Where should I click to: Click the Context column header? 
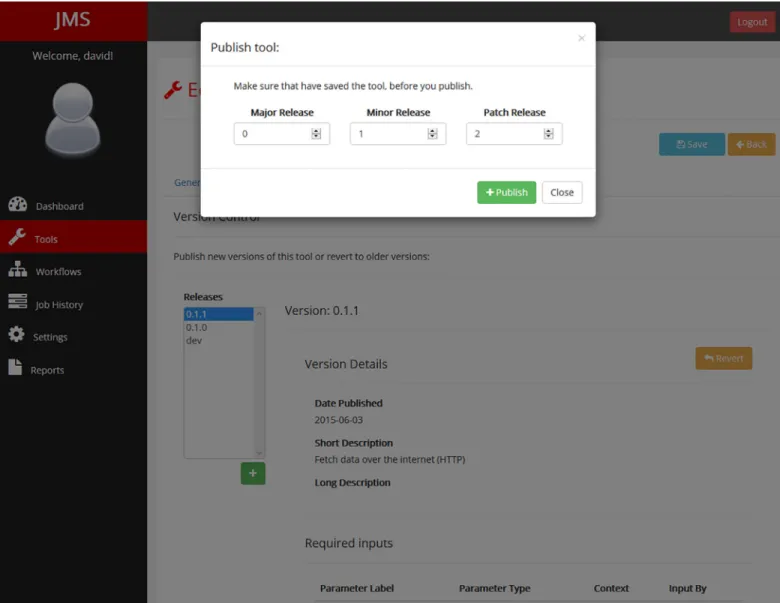tap(611, 588)
